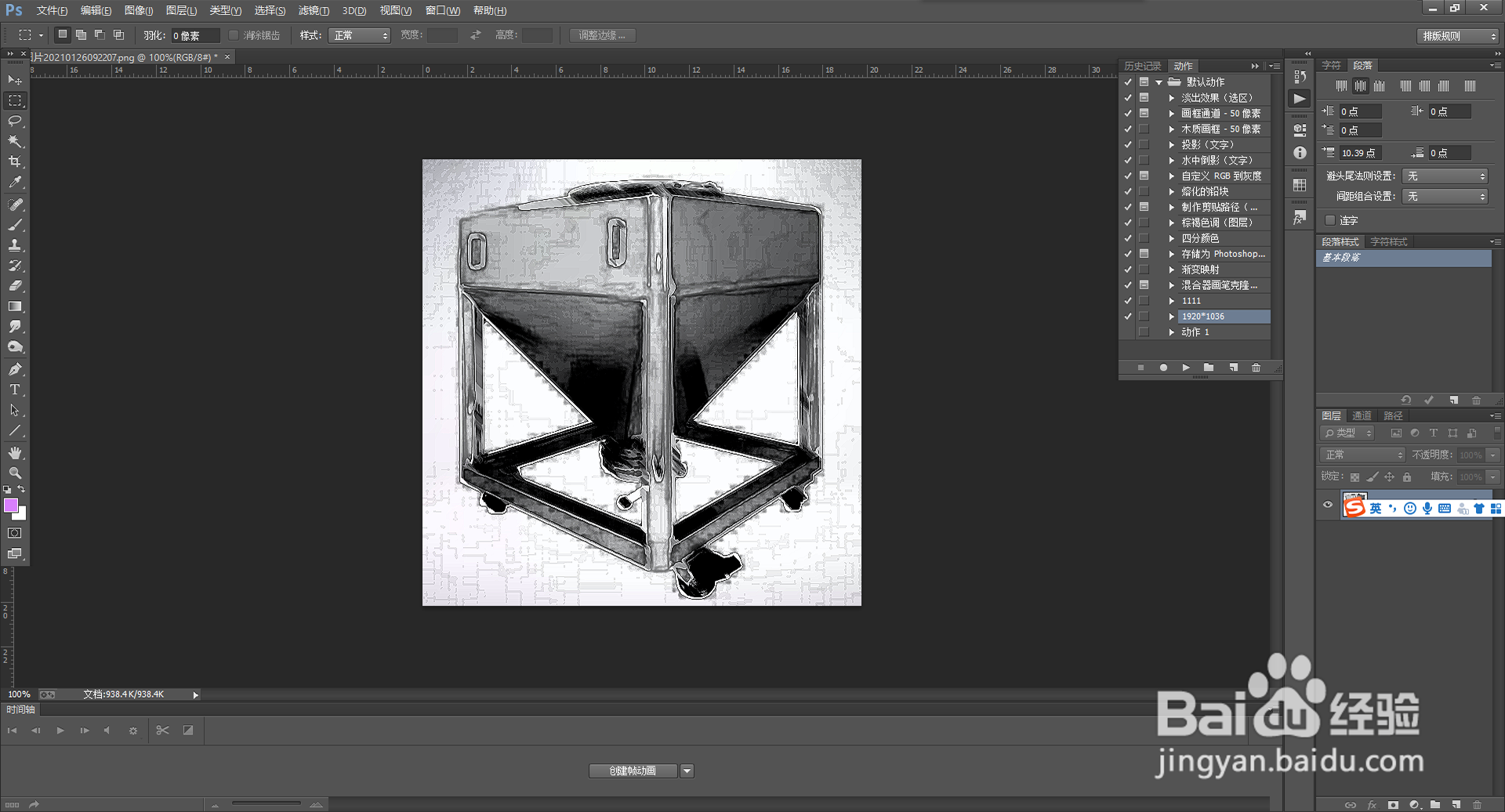Open the 图像 menu
The width and height of the screenshot is (1505, 812).
(139, 10)
